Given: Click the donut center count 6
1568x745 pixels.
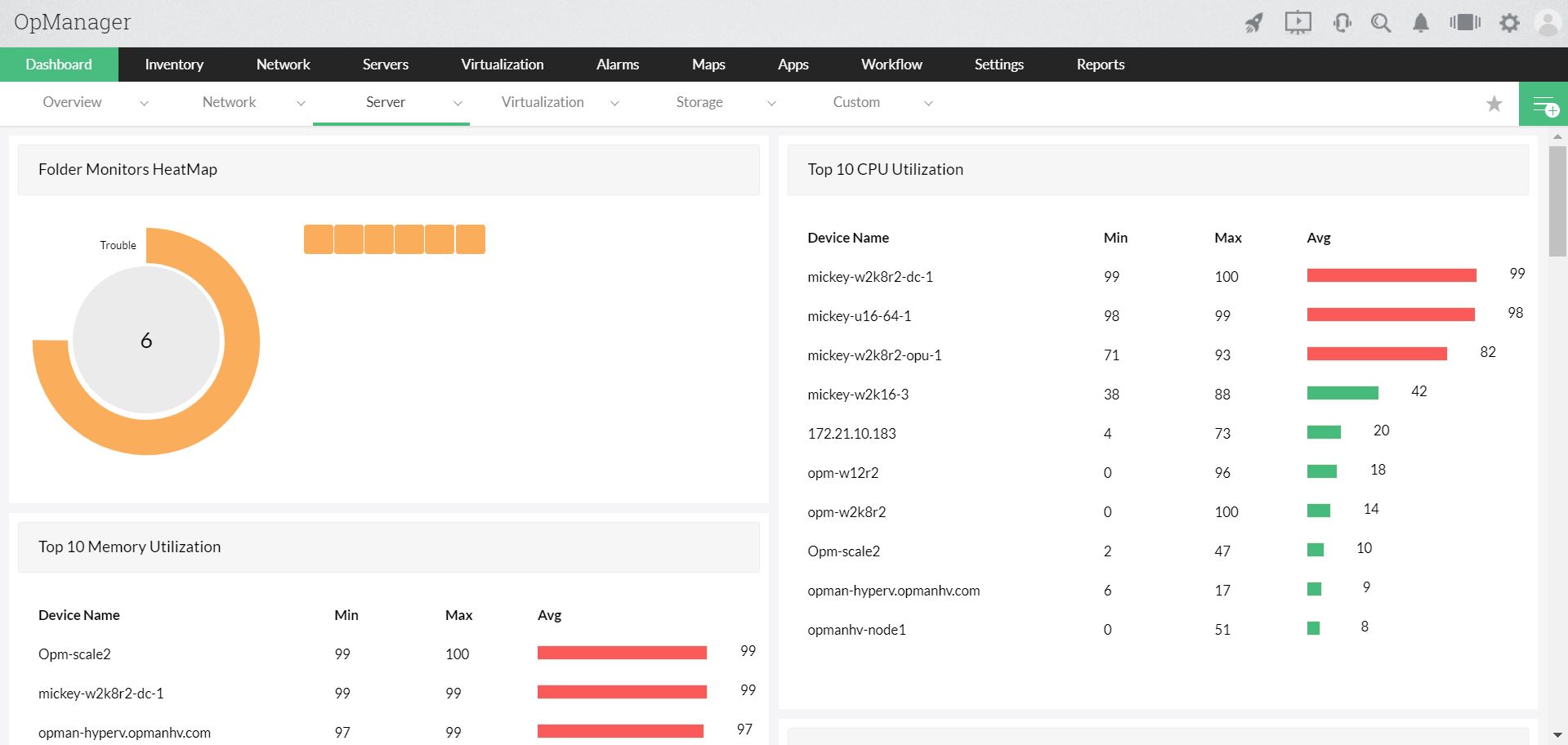Looking at the screenshot, I should [x=146, y=341].
